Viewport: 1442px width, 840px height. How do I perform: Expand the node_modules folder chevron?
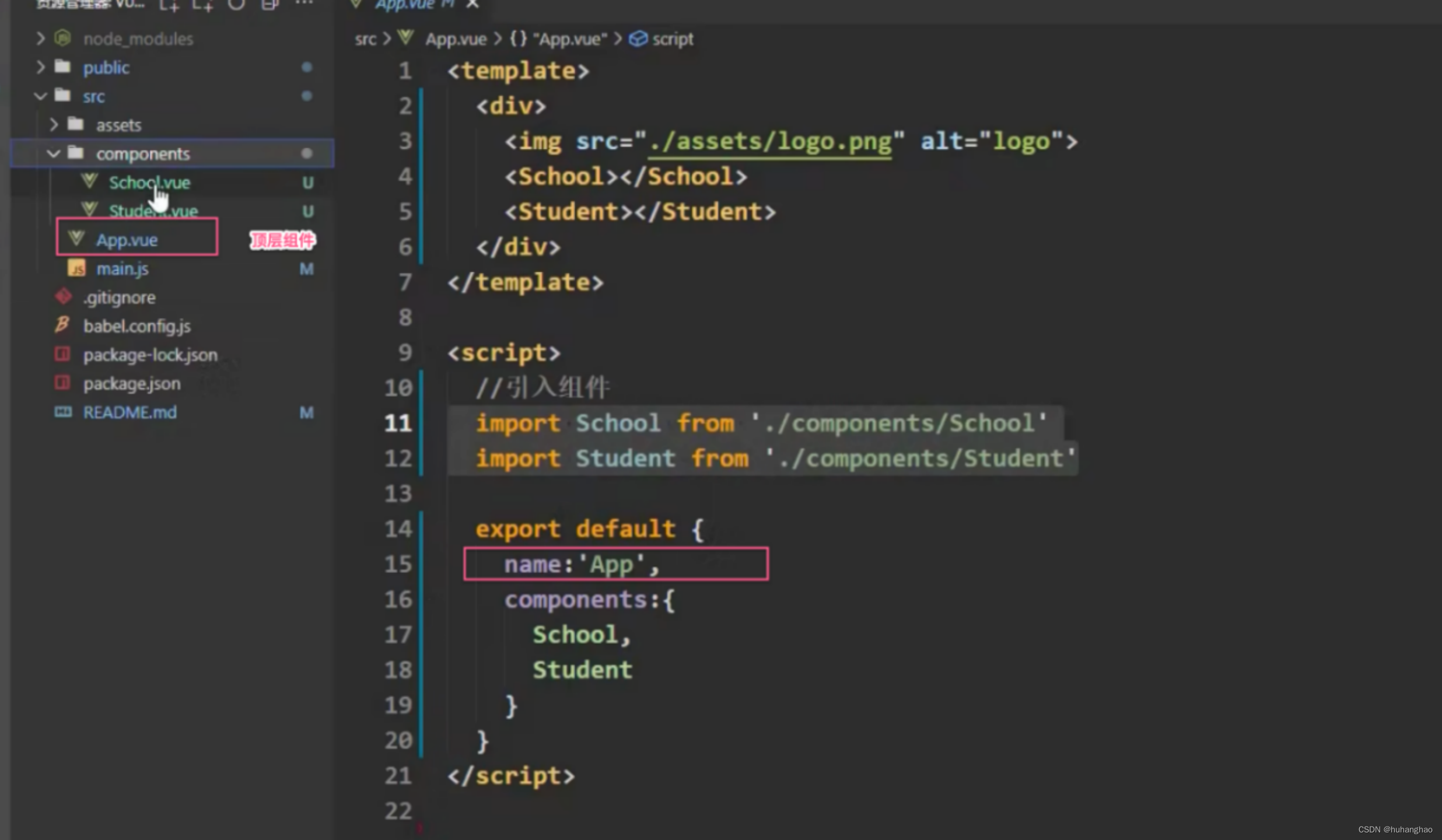click(x=40, y=38)
